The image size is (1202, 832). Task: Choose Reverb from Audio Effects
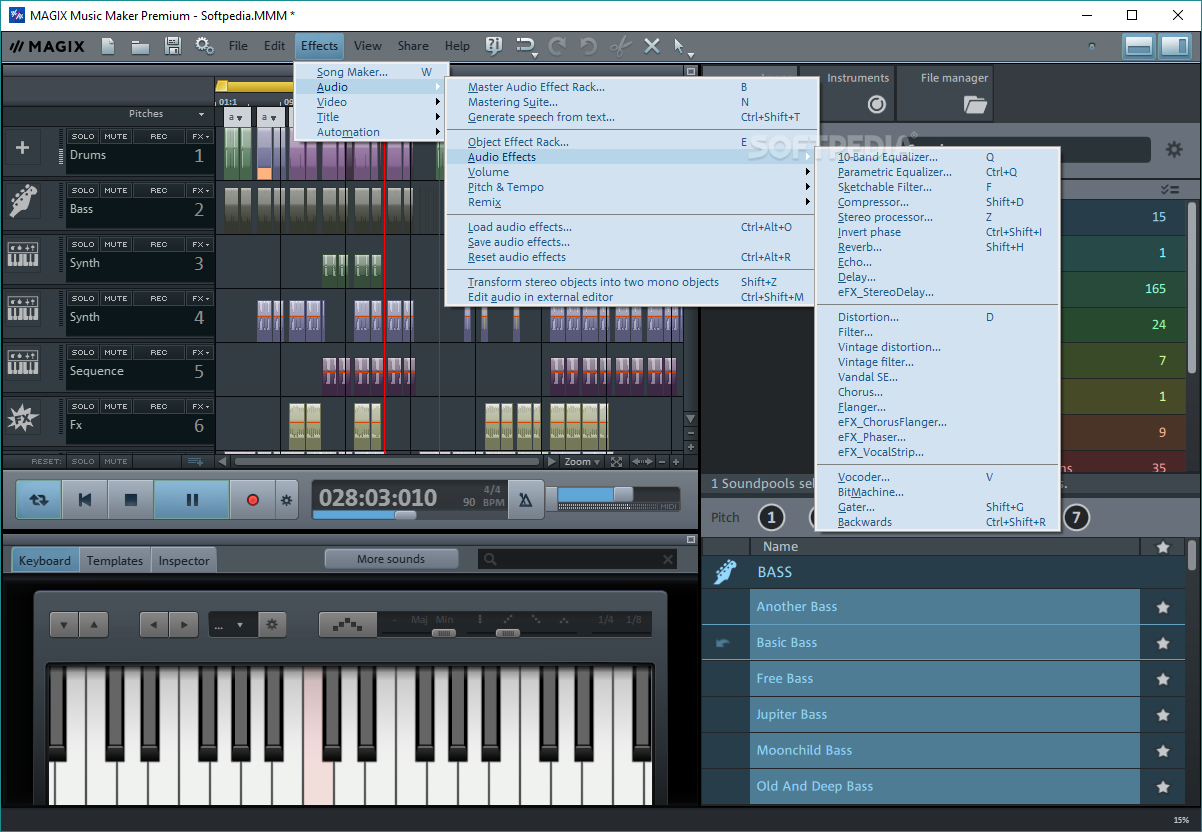pos(937,247)
